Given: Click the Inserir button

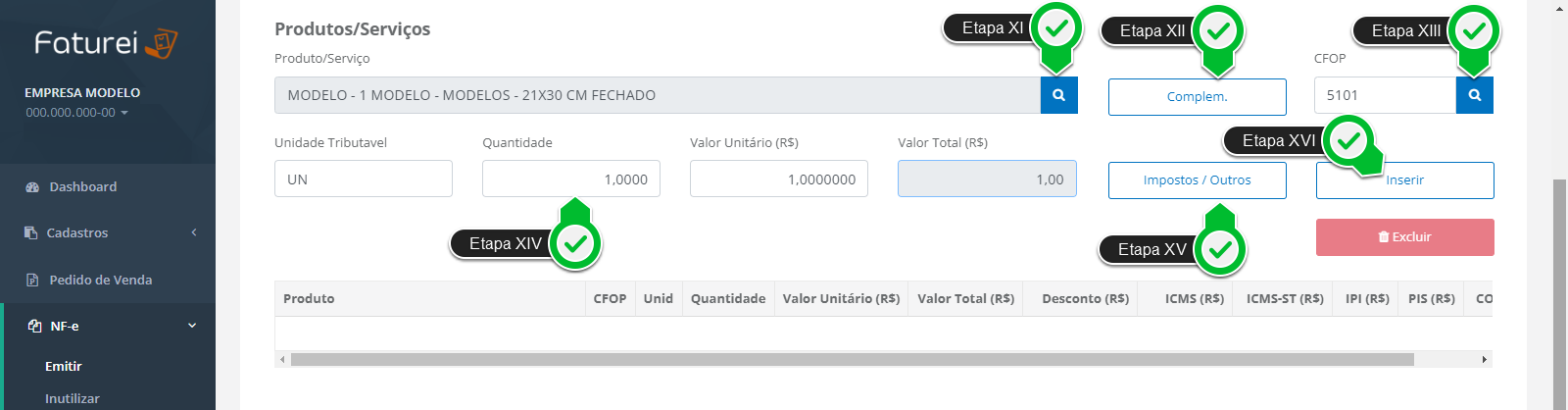Looking at the screenshot, I should click(1404, 180).
